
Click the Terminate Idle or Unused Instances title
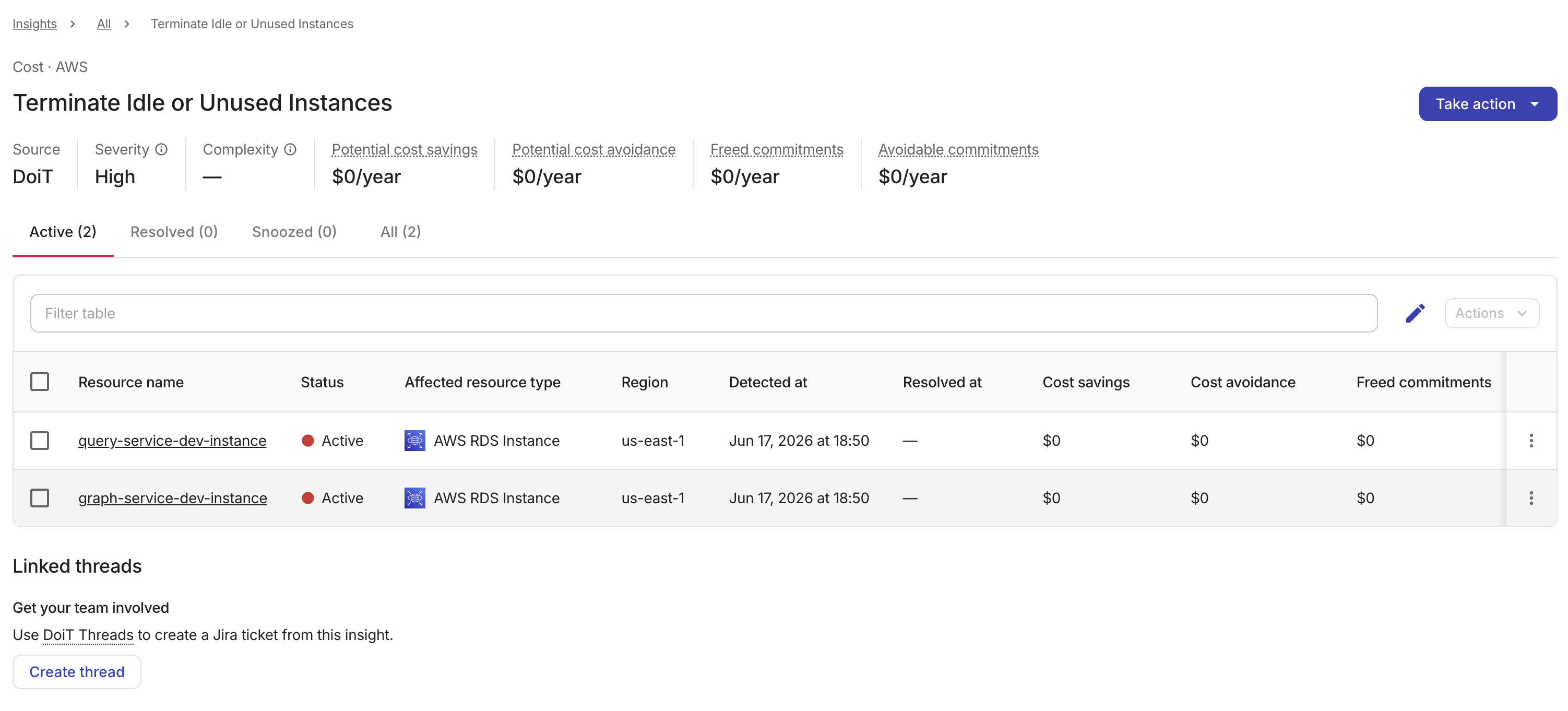202,103
